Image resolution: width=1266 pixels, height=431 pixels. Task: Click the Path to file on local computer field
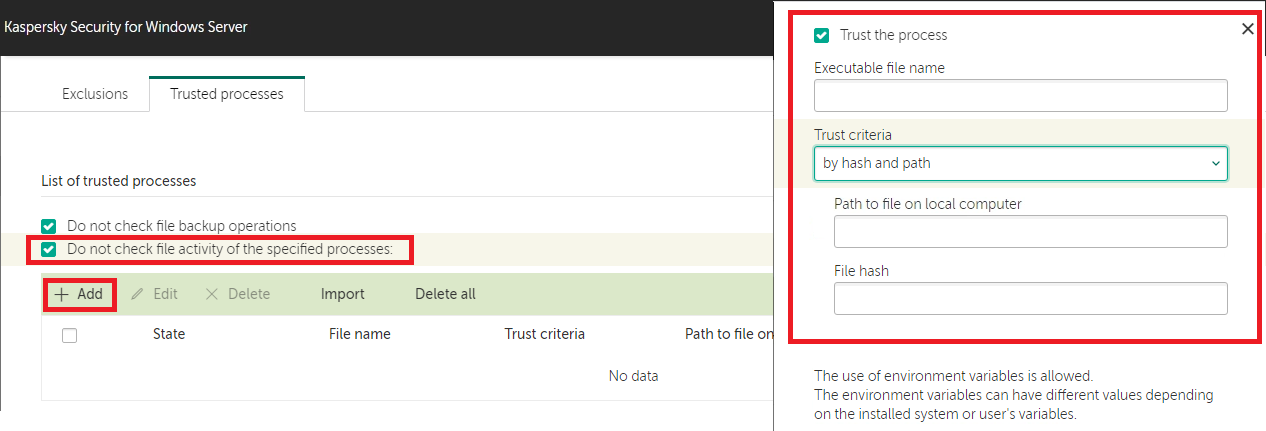[x=1030, y=231]
